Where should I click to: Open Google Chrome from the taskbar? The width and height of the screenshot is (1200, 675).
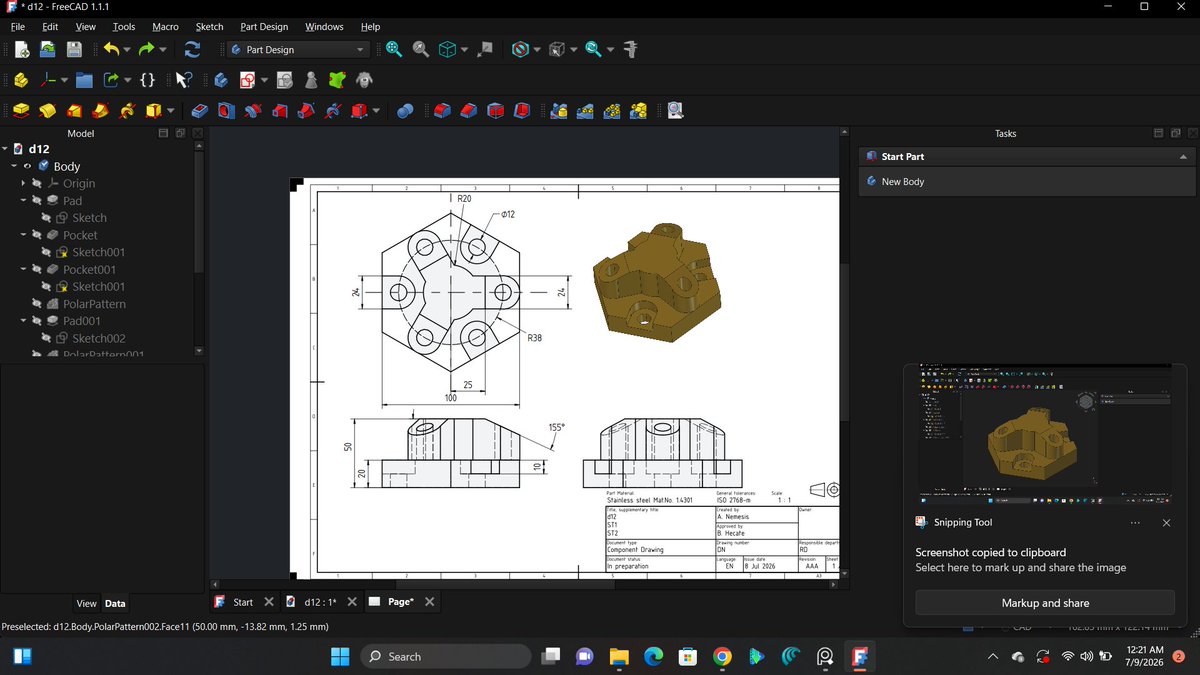(722, 656)
